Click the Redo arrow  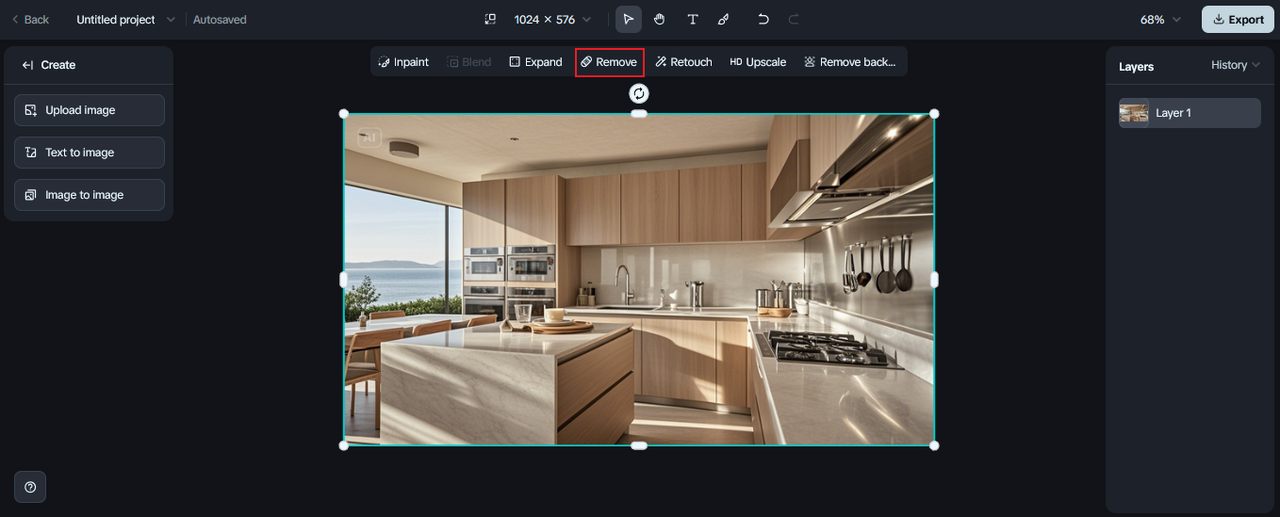(794, 19)
